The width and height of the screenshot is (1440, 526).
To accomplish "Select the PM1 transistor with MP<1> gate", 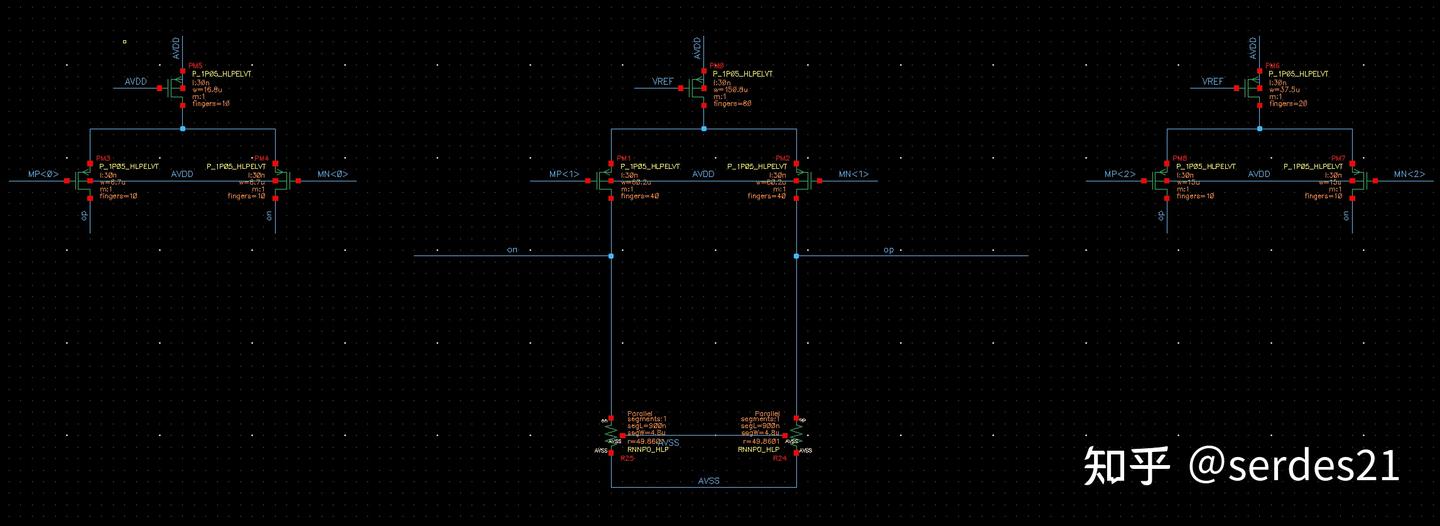I will [x=603, y=179].
